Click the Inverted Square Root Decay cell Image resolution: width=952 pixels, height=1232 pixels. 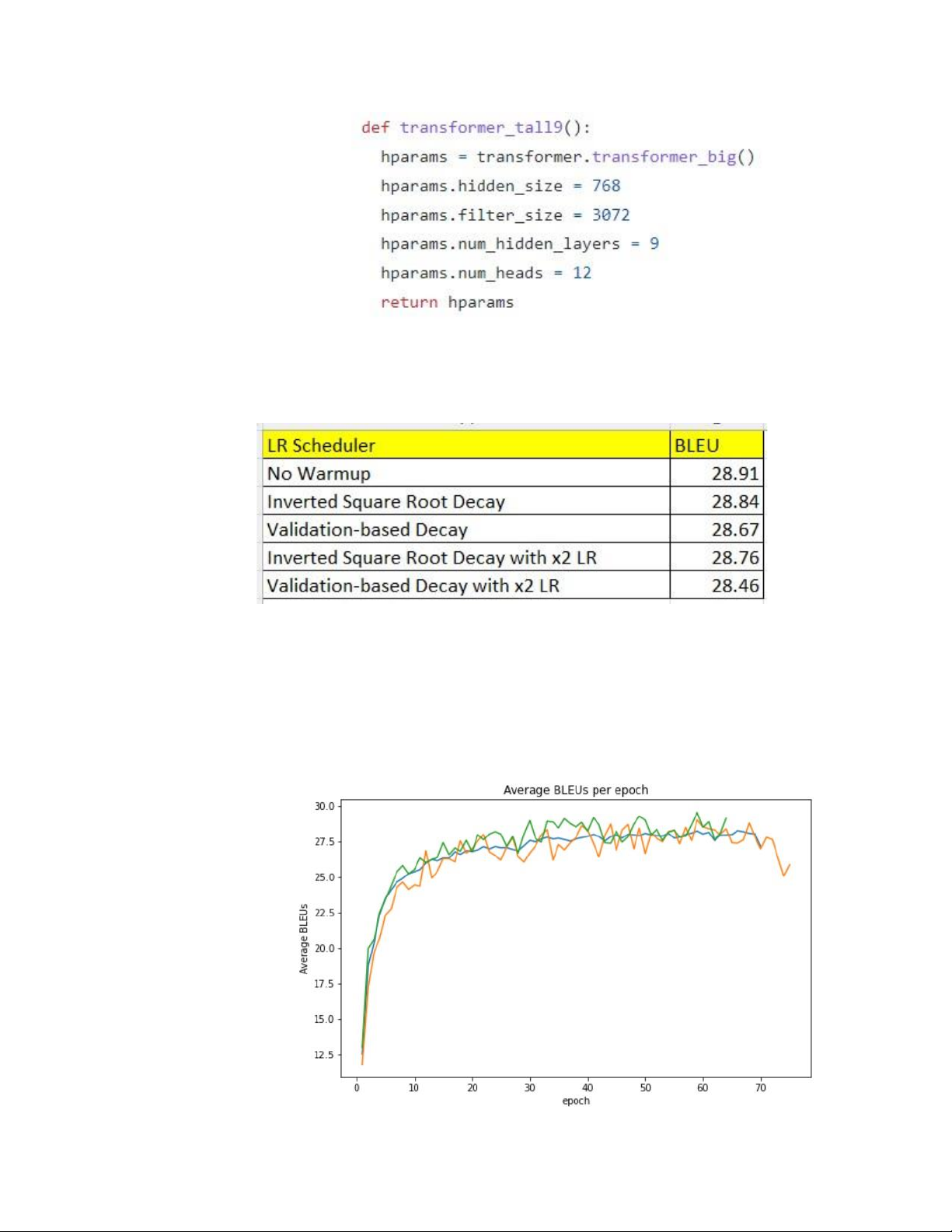click(386, 501)
